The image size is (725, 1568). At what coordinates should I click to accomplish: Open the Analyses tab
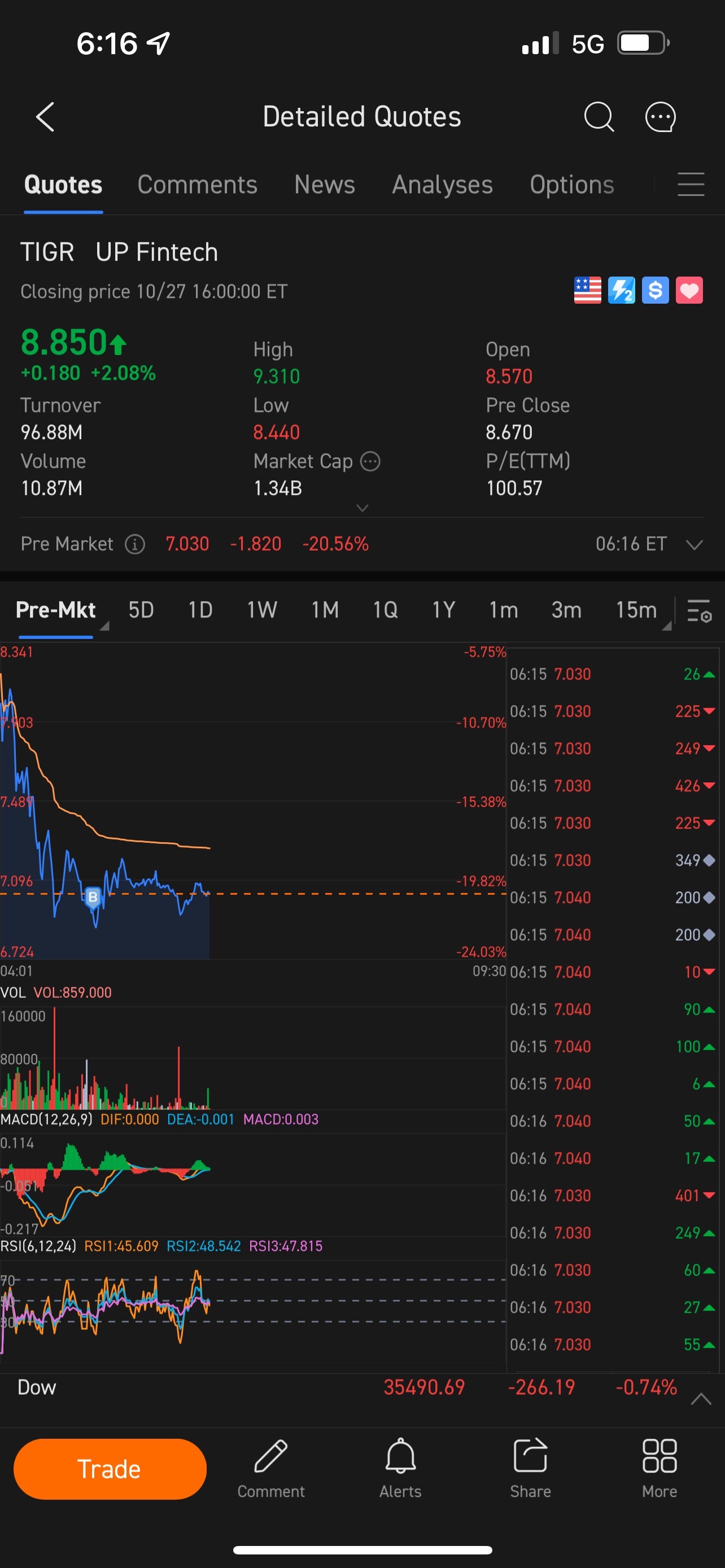443,185
